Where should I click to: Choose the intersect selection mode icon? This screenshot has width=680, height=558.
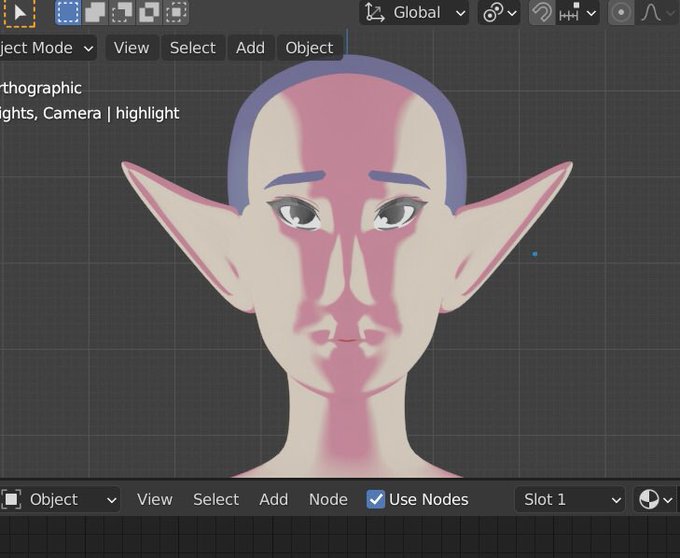coord(176,12)
